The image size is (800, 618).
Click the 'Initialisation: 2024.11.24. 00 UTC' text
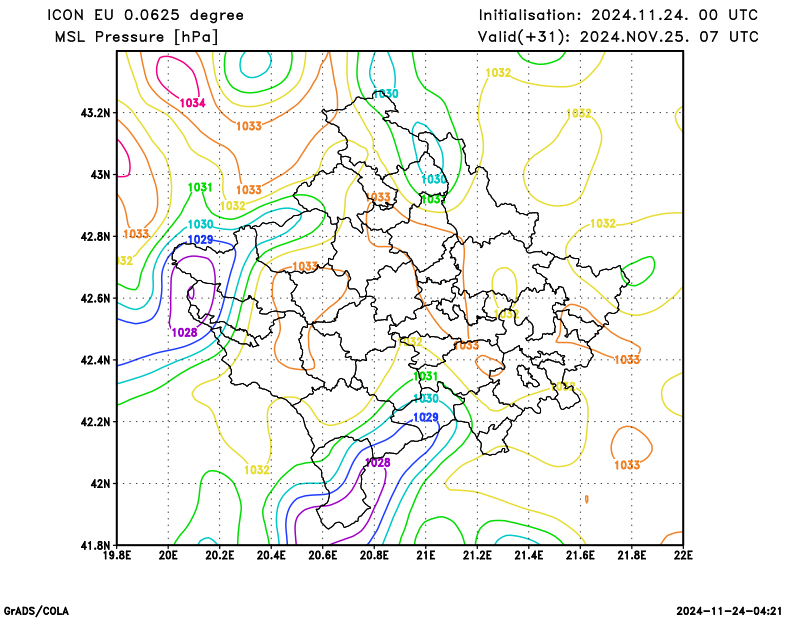point(618,15)
